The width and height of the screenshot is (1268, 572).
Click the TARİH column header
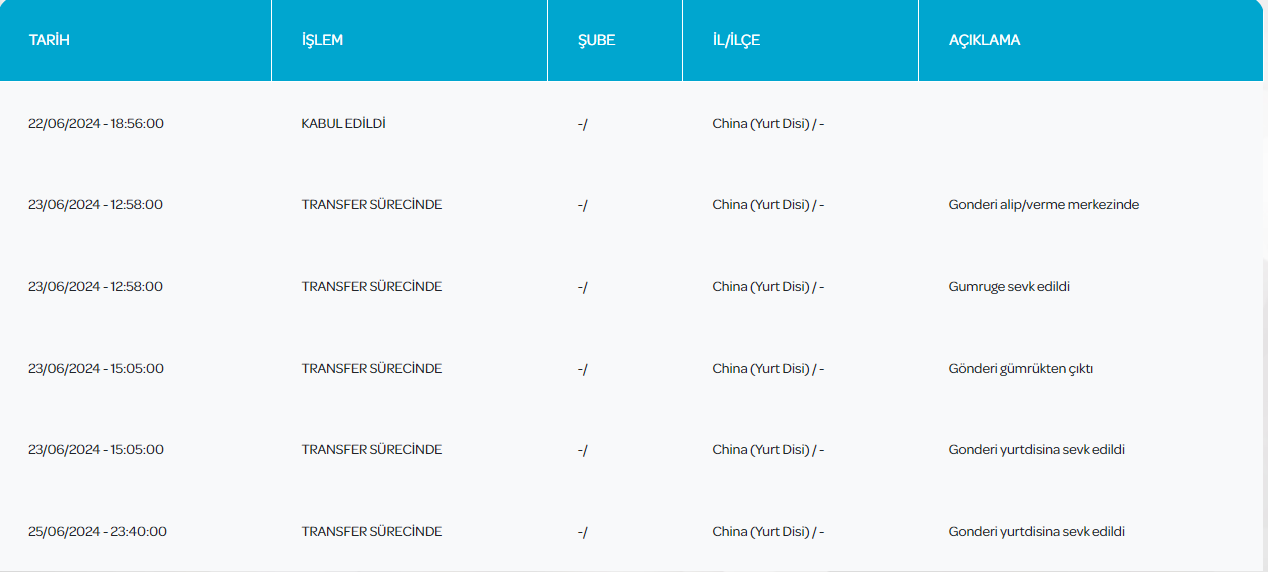tap(49, 40)
